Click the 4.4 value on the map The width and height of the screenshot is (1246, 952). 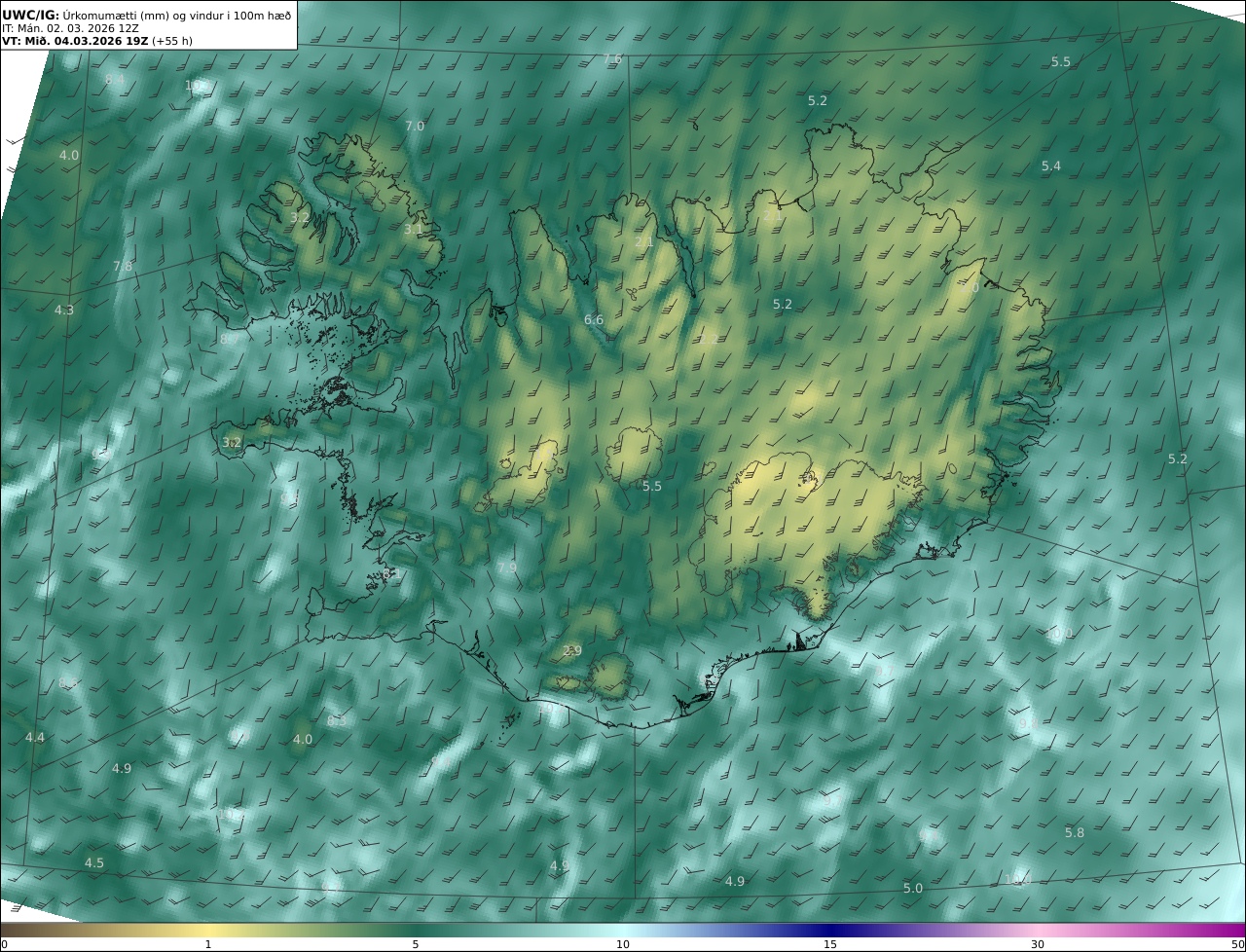pos(35,738)
